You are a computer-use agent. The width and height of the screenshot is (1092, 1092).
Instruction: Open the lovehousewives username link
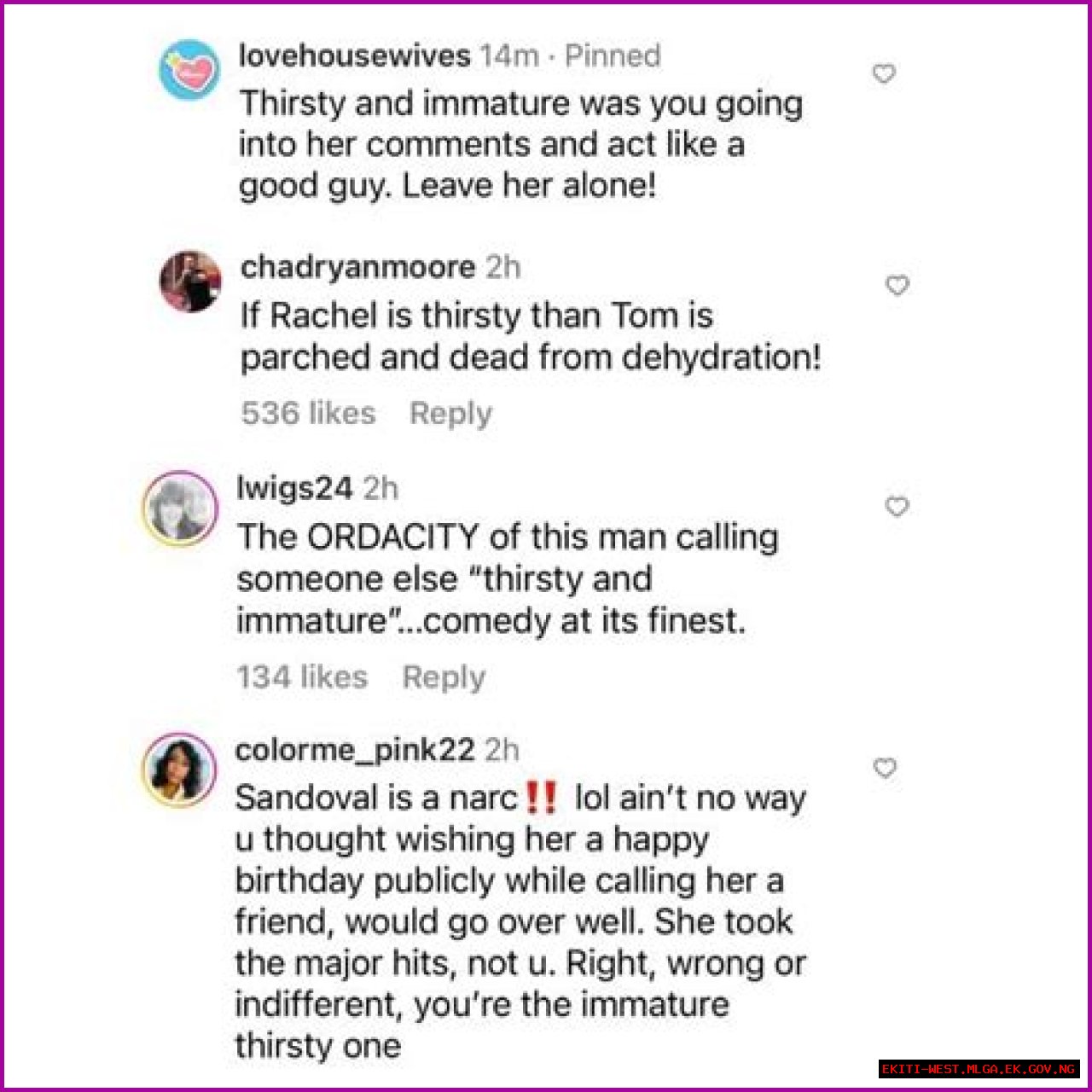tap(354, 56)
